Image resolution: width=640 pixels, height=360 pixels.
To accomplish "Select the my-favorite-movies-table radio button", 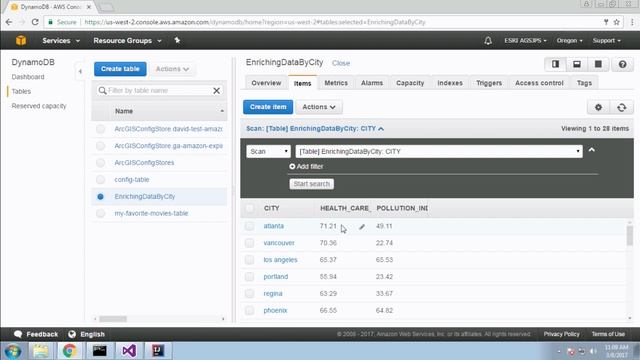I will pyautogui.click(x=100, y=213).
